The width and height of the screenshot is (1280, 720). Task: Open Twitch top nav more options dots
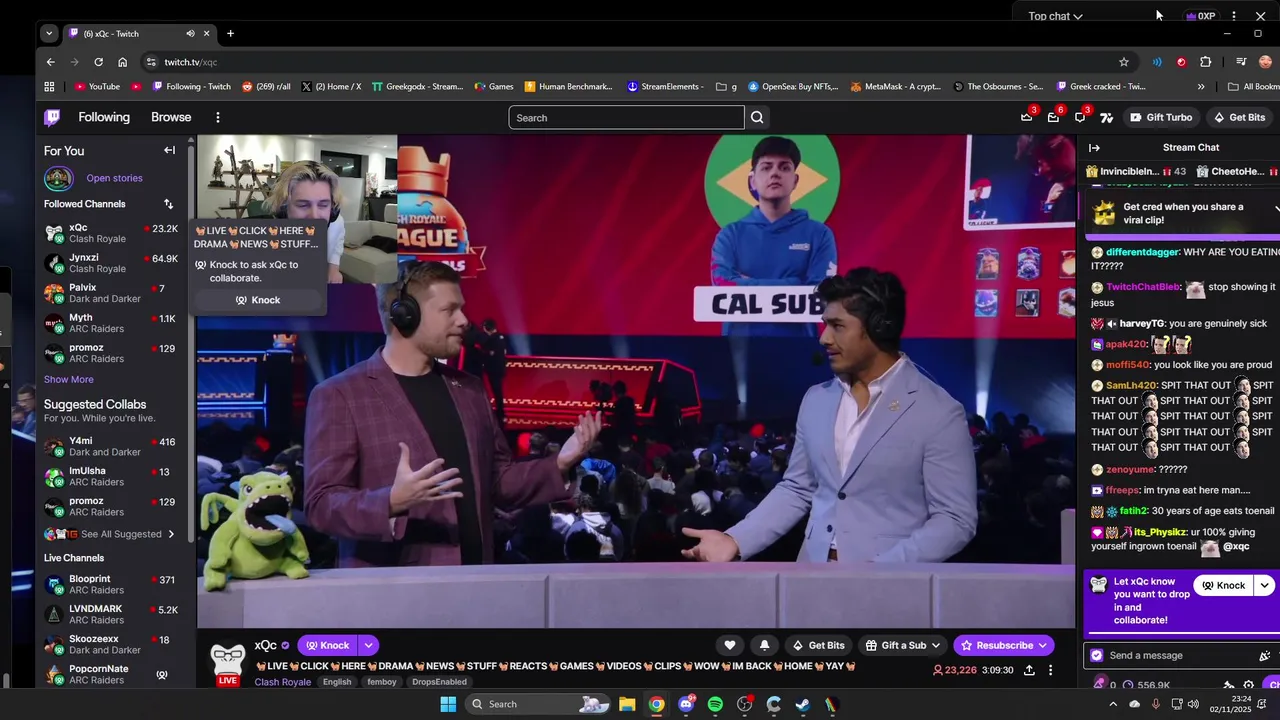tap(217, 117)
